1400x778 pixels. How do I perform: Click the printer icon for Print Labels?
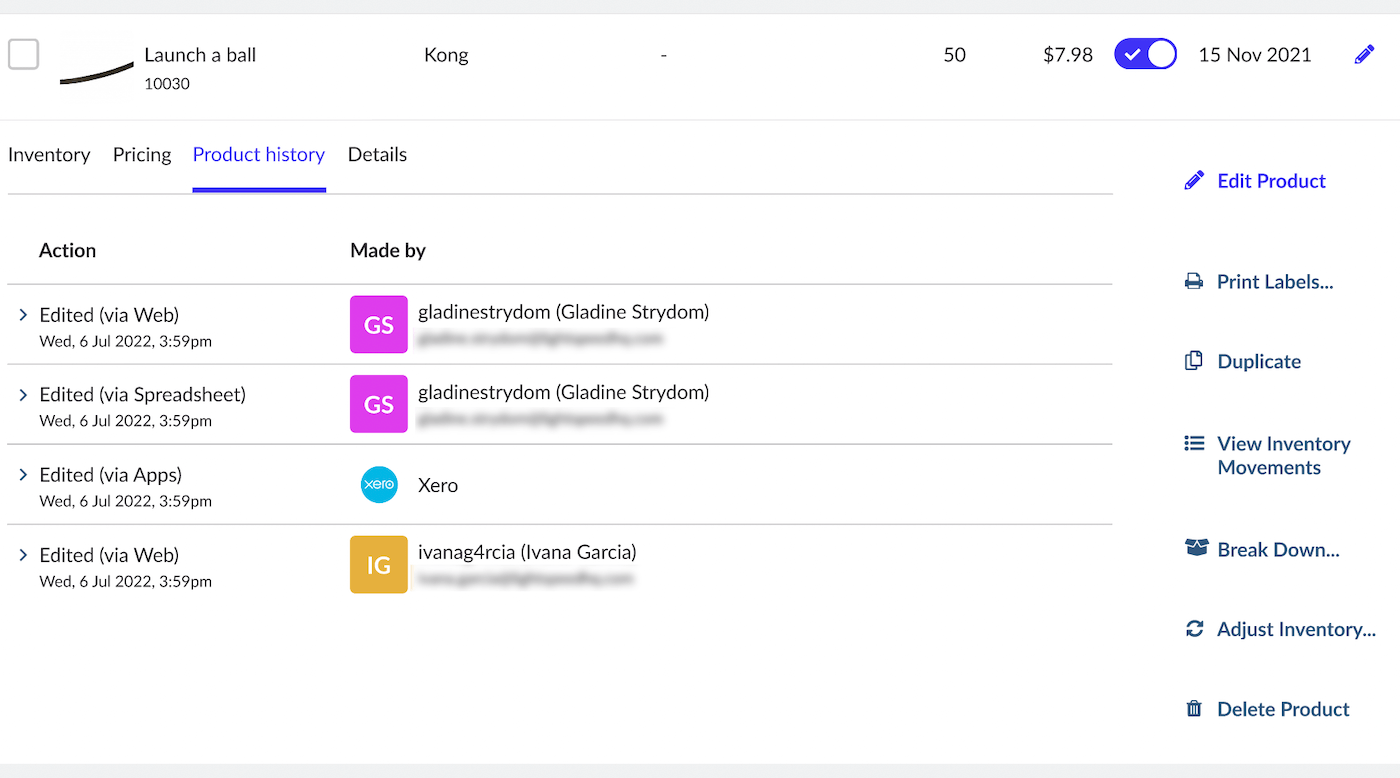click(1194, 282)
